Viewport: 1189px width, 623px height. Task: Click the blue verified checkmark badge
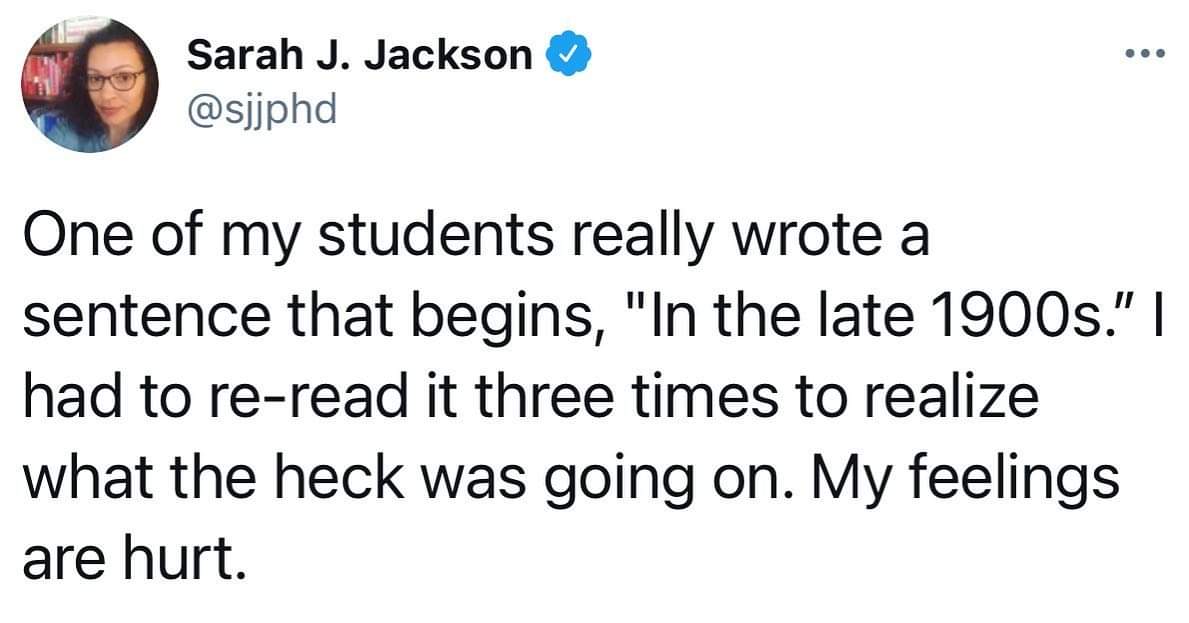coord(569,56)
